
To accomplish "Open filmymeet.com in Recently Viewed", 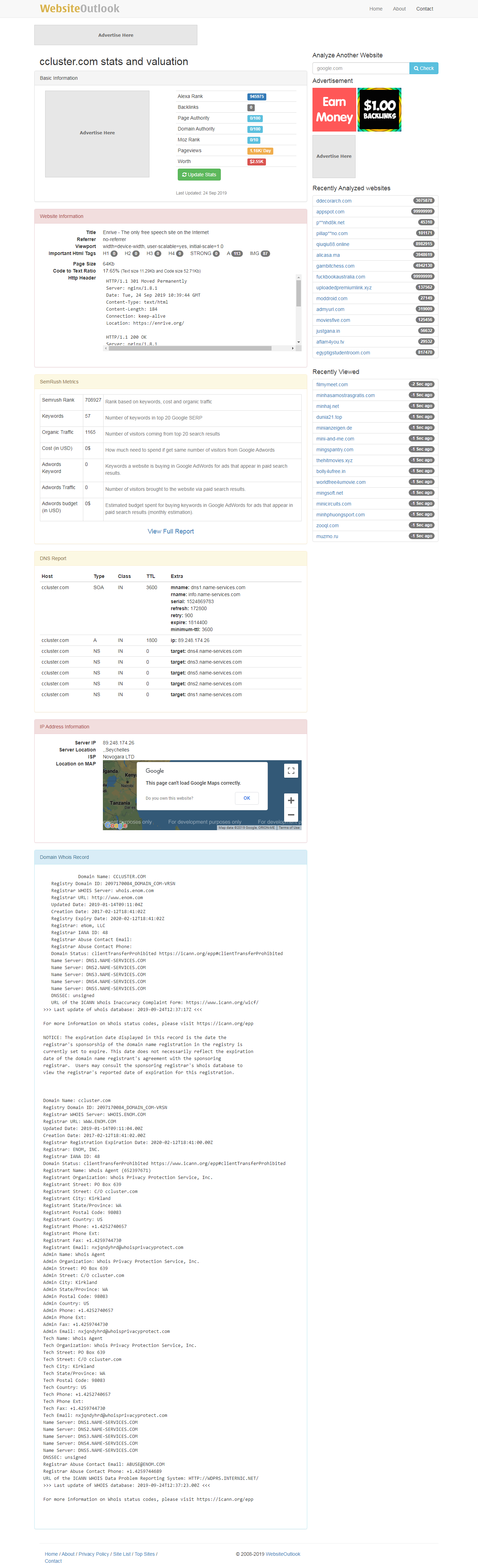I will click(332, 385).
